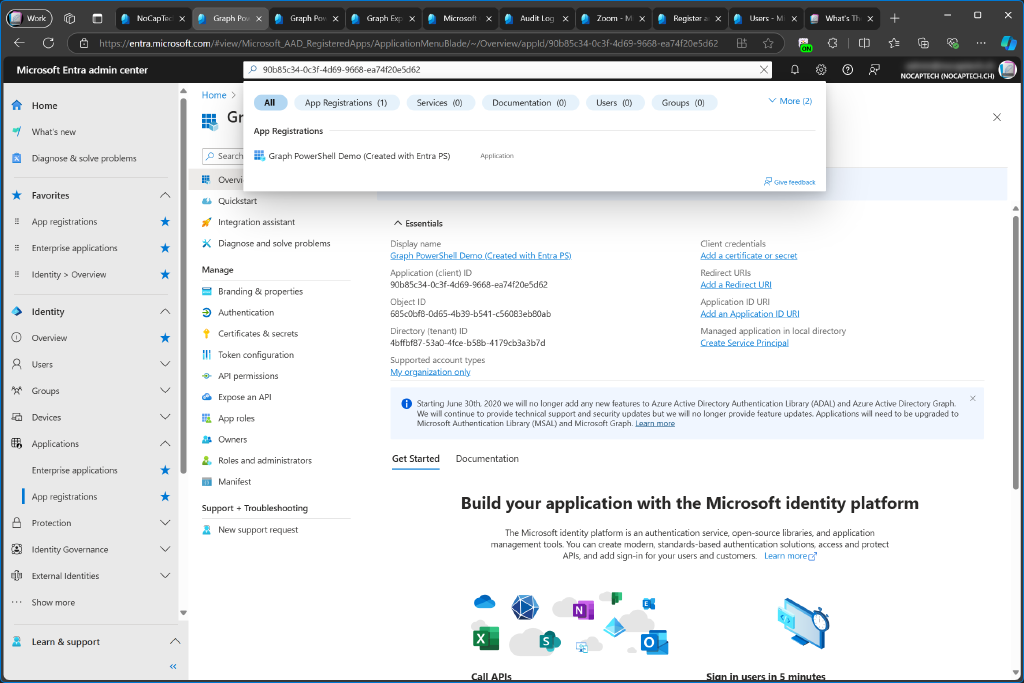This screenshot has width=1024, height=683.
Task: Unfavorite App registrations star under Favorites
Action: [165, 222]
